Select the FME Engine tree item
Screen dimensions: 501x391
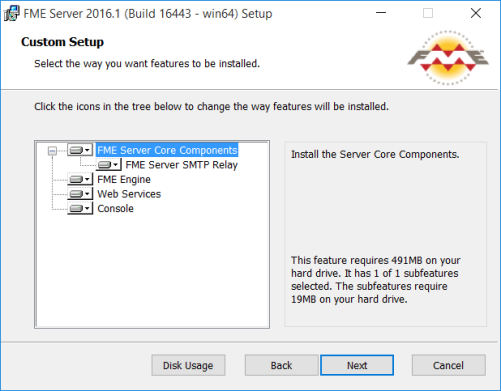pos(124,179)
